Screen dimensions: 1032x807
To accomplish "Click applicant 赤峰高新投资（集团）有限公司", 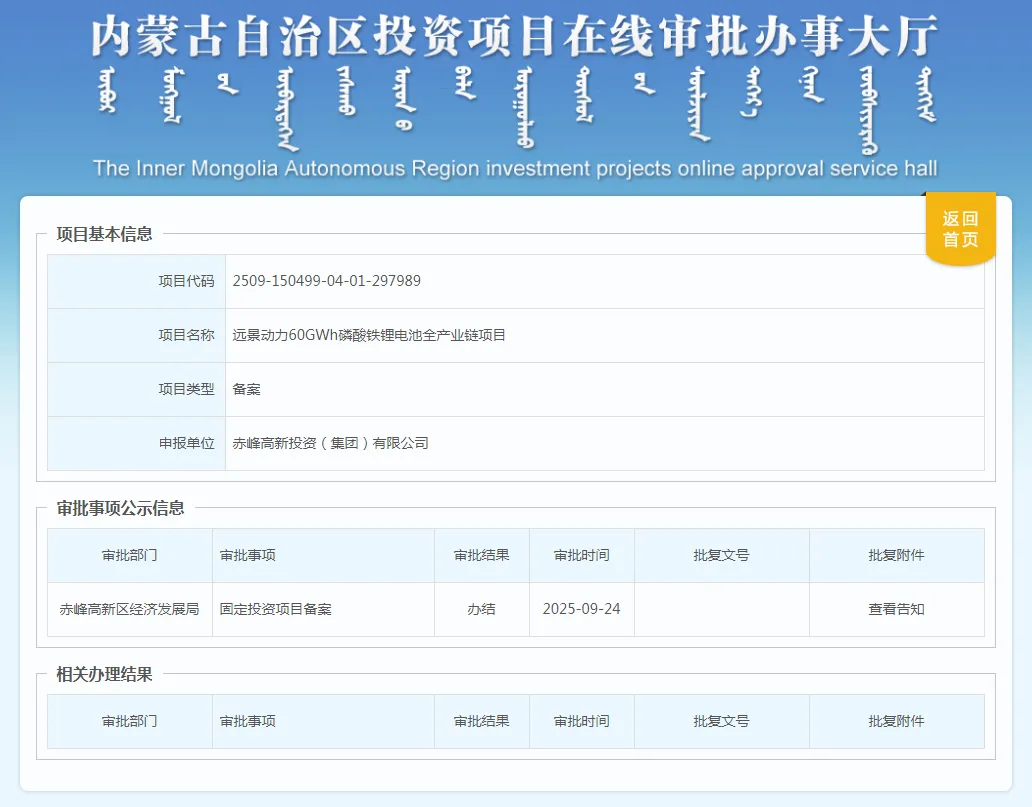I will [330, 443].
